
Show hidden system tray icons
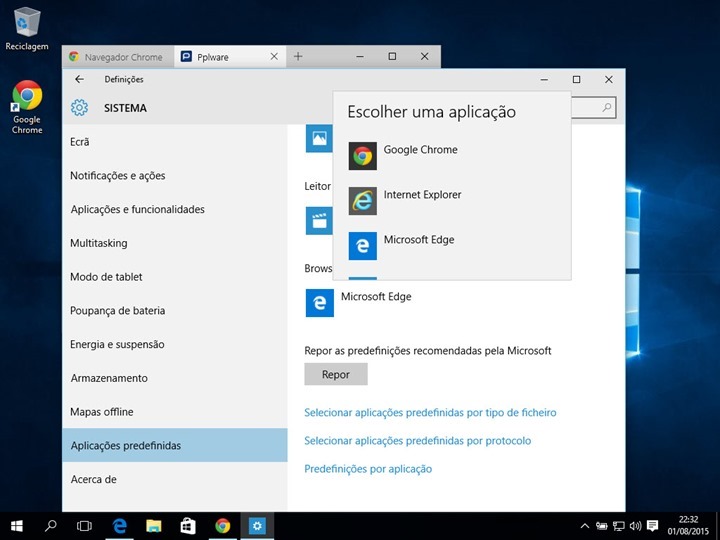[x=585, y=526]
